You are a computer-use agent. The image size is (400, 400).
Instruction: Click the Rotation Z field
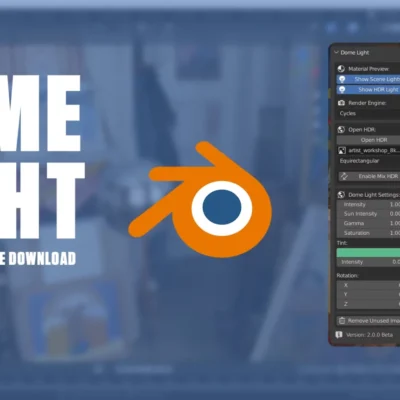368,304
